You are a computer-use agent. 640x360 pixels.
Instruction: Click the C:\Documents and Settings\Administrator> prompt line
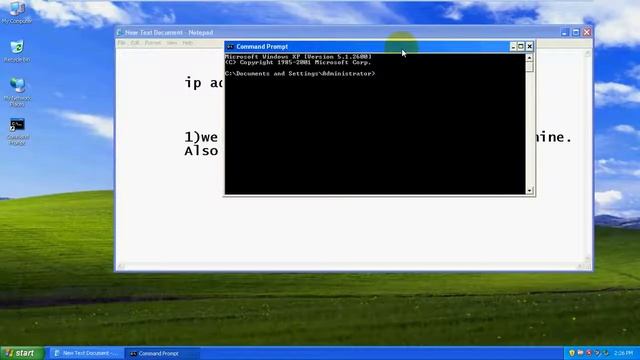(300, 73)
